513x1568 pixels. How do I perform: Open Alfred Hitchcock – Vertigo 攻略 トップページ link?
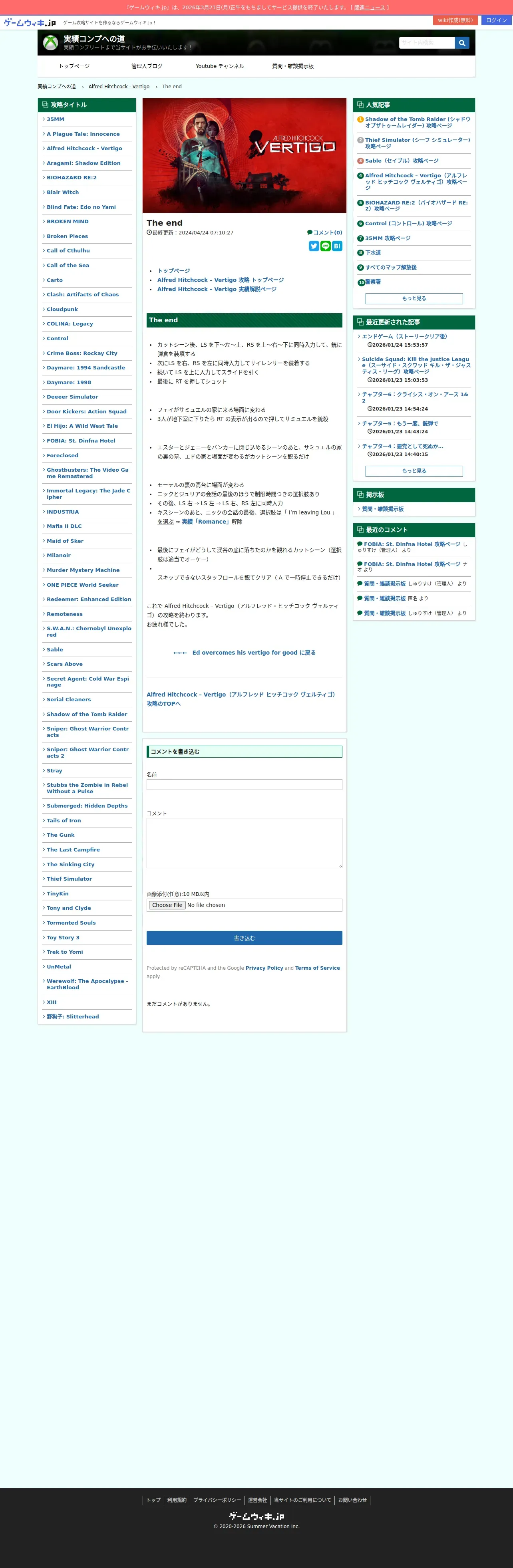[221, 280]
